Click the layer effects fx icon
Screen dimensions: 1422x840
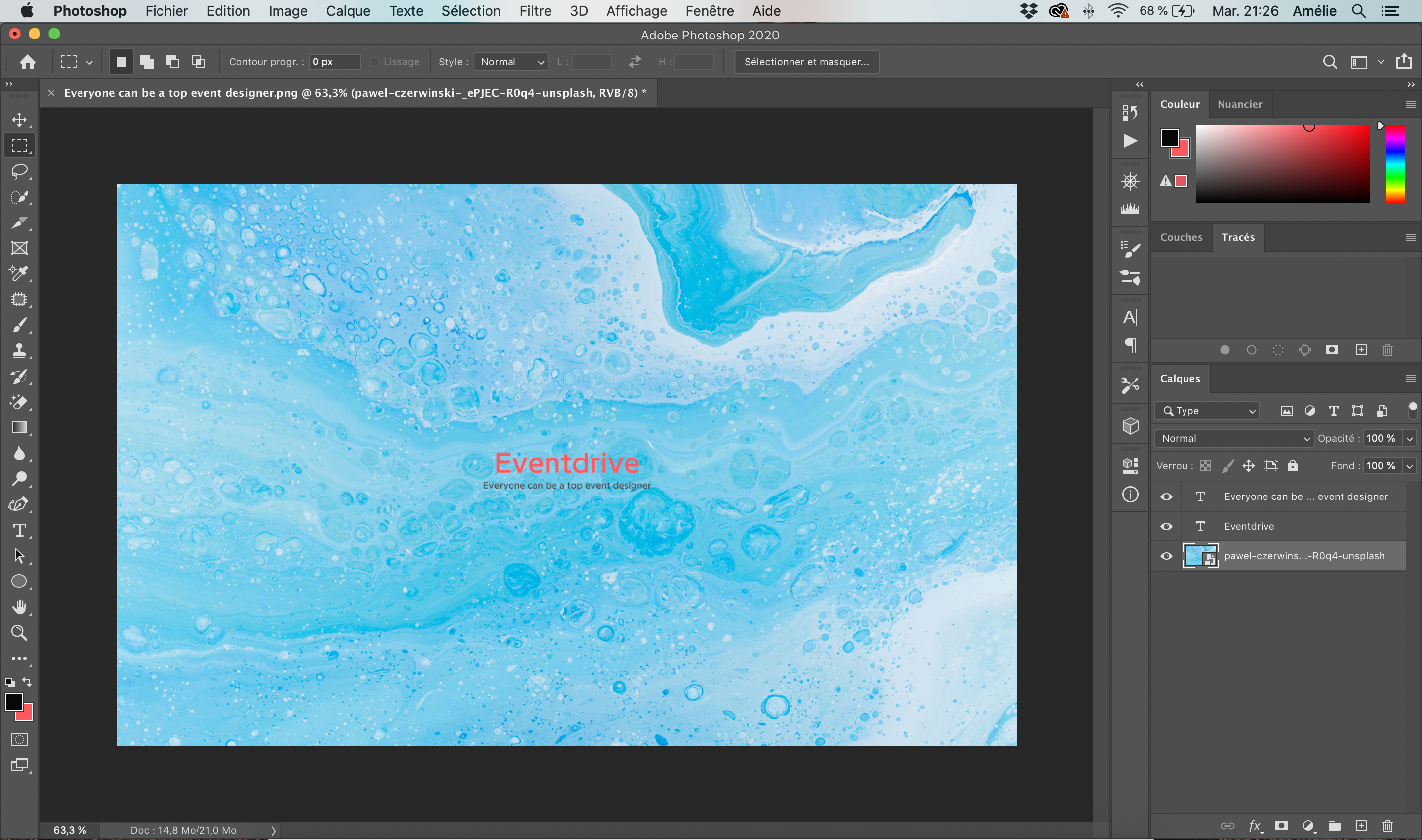[1255, 826]
